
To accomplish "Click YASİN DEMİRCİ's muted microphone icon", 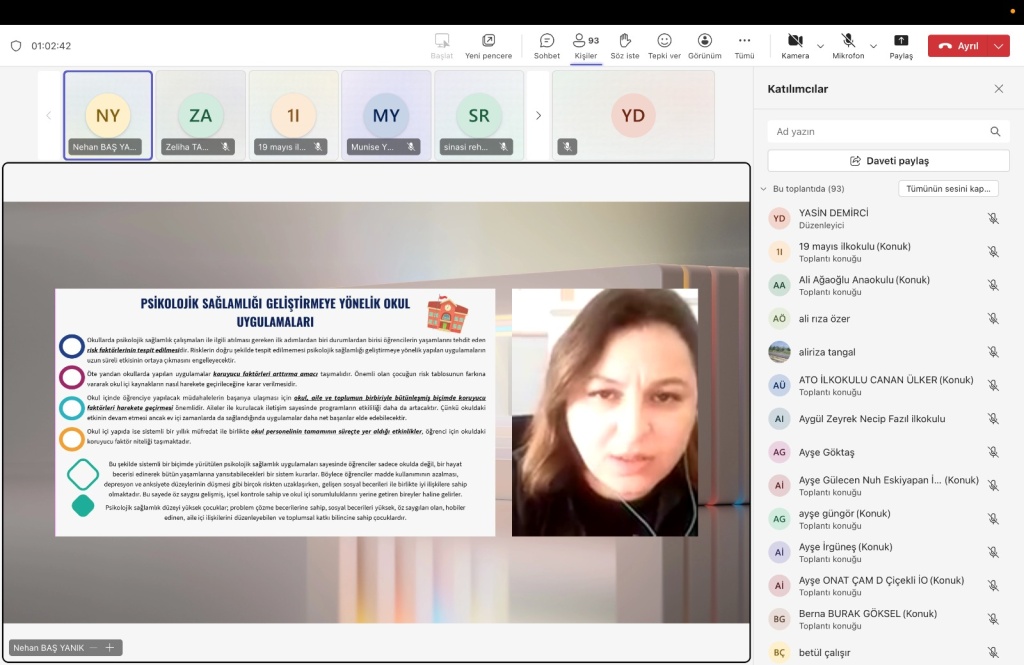I will [993, 218].
